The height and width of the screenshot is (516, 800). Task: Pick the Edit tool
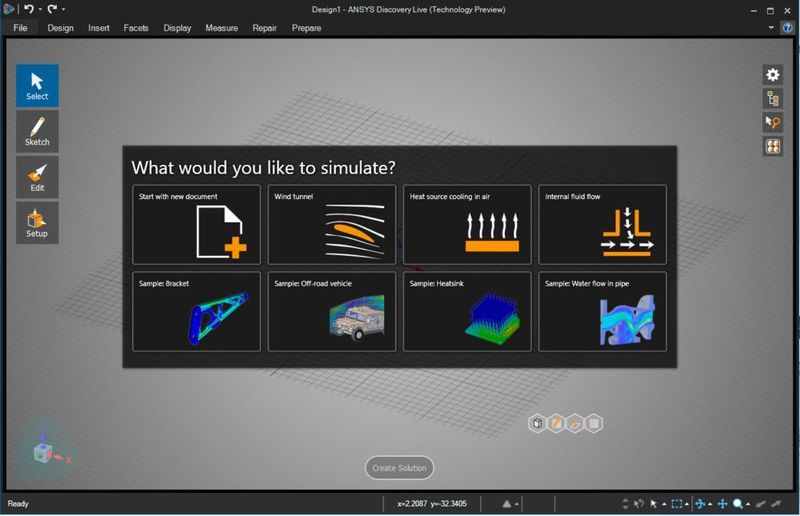37,177
